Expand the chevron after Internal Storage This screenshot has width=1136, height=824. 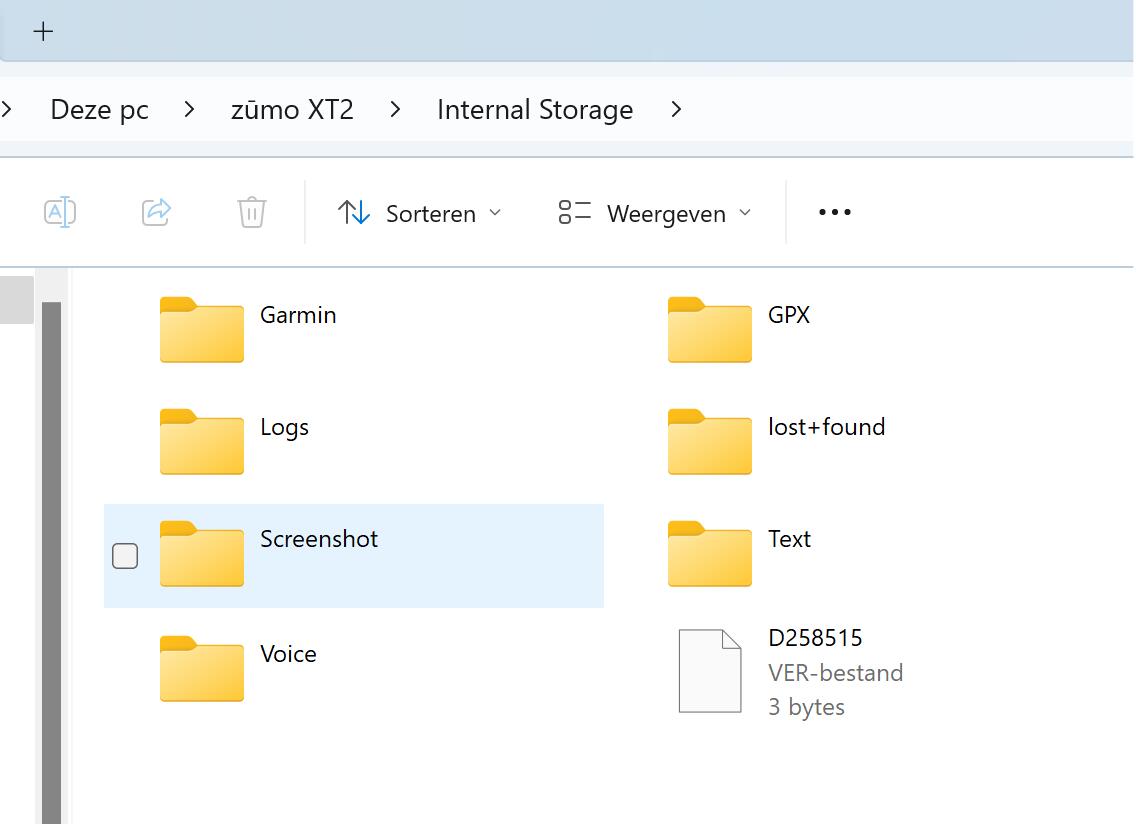[676, 109]
